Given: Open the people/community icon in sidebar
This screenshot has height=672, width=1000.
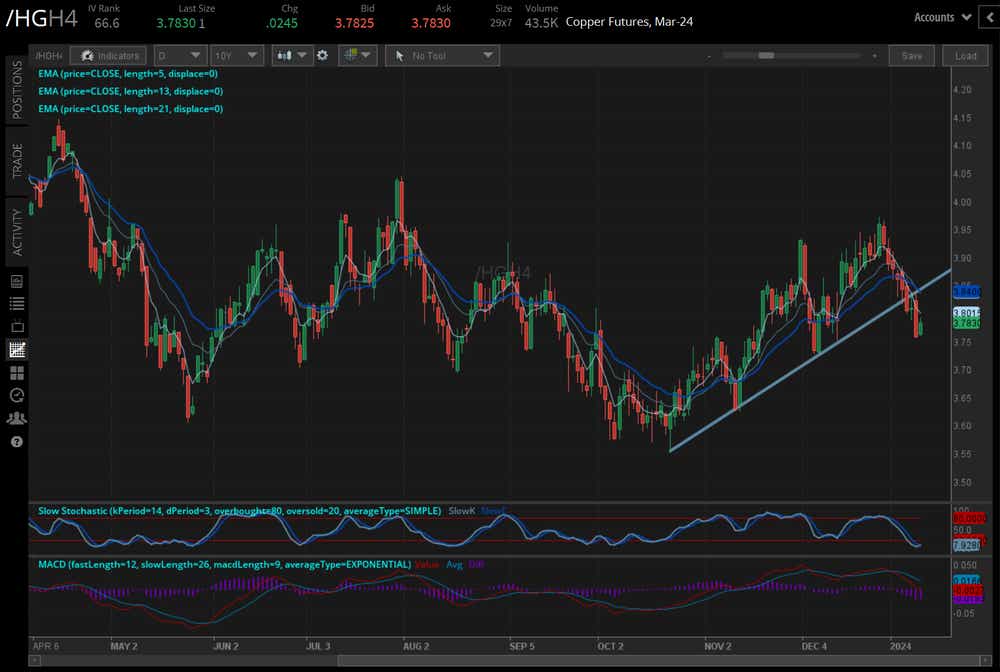Looking at the screenshot, I should [17, 418].
